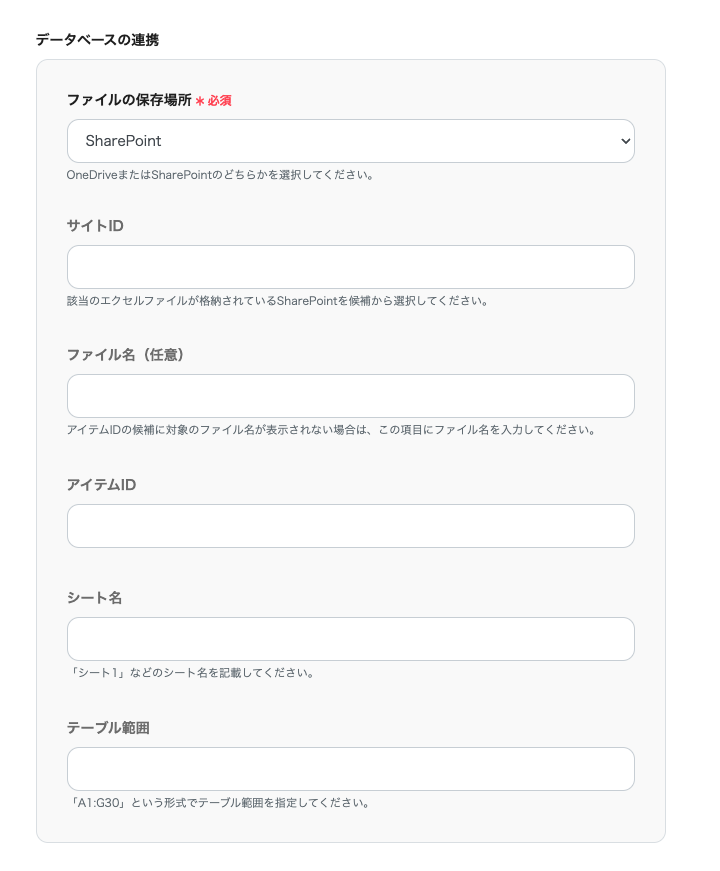The height and width of the screenshot is (871, 720).
Task: Click the ファイル名（任意） label
Action: (x=125, y=355)
